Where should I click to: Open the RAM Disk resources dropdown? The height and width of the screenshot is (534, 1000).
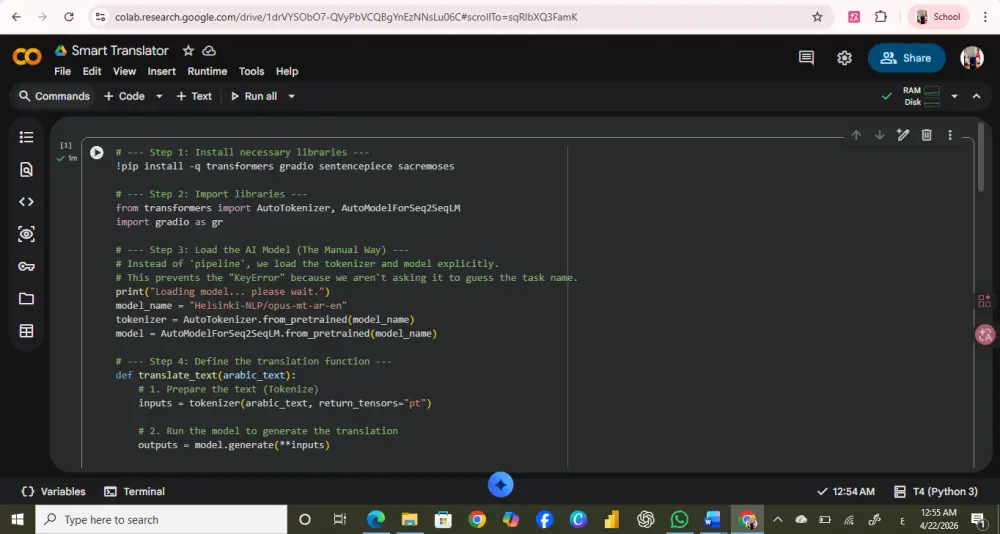click(955, 96)
